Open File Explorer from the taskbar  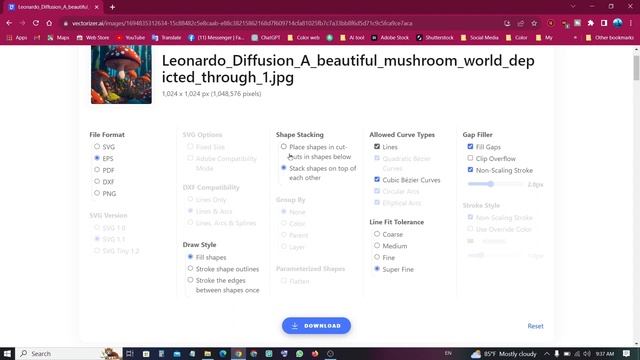[x=208, y=353]
